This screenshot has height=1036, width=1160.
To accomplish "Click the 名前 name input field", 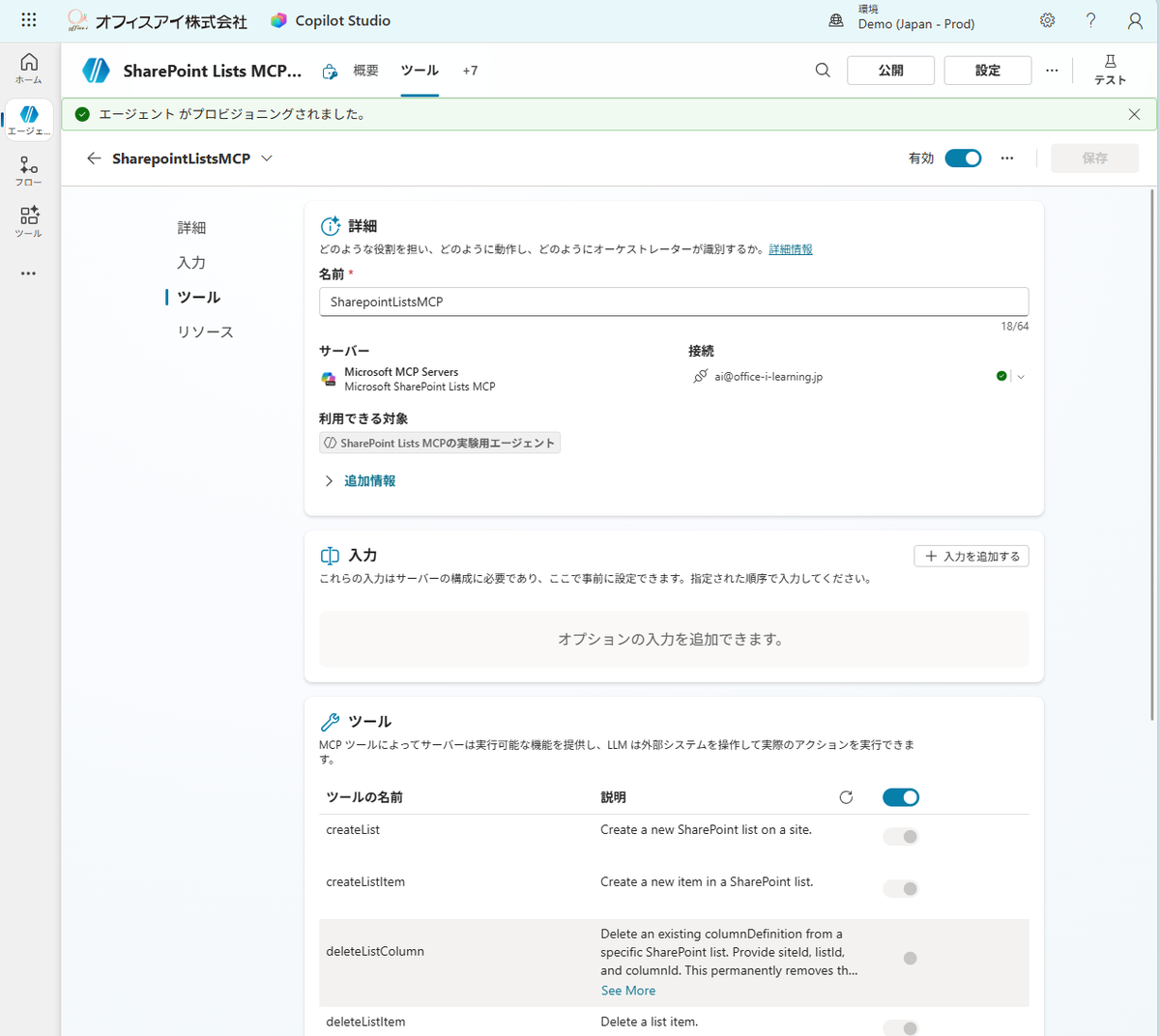I will (x=673, y=302).
